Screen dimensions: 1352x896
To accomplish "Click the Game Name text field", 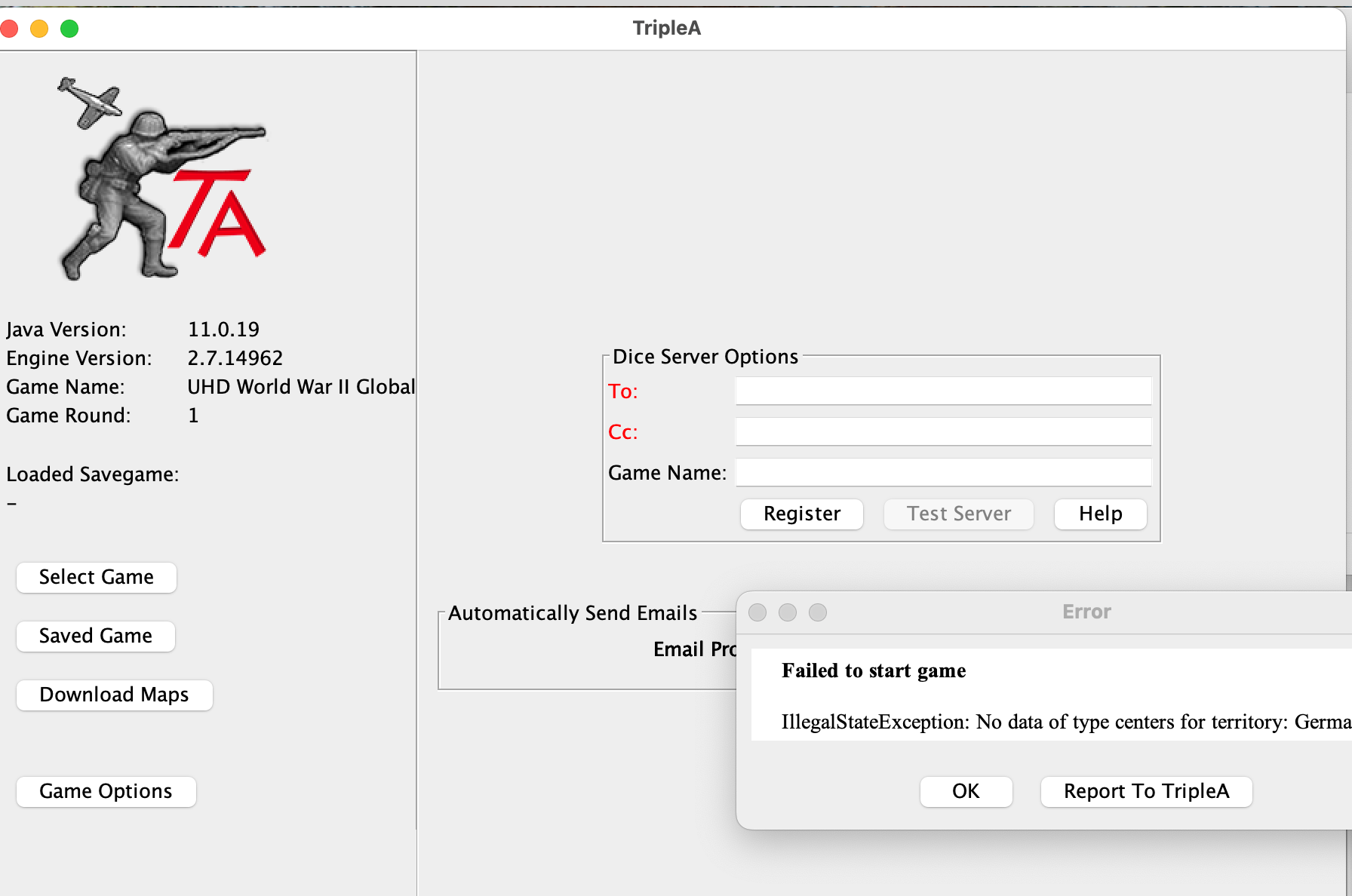I will pos(942,471).
